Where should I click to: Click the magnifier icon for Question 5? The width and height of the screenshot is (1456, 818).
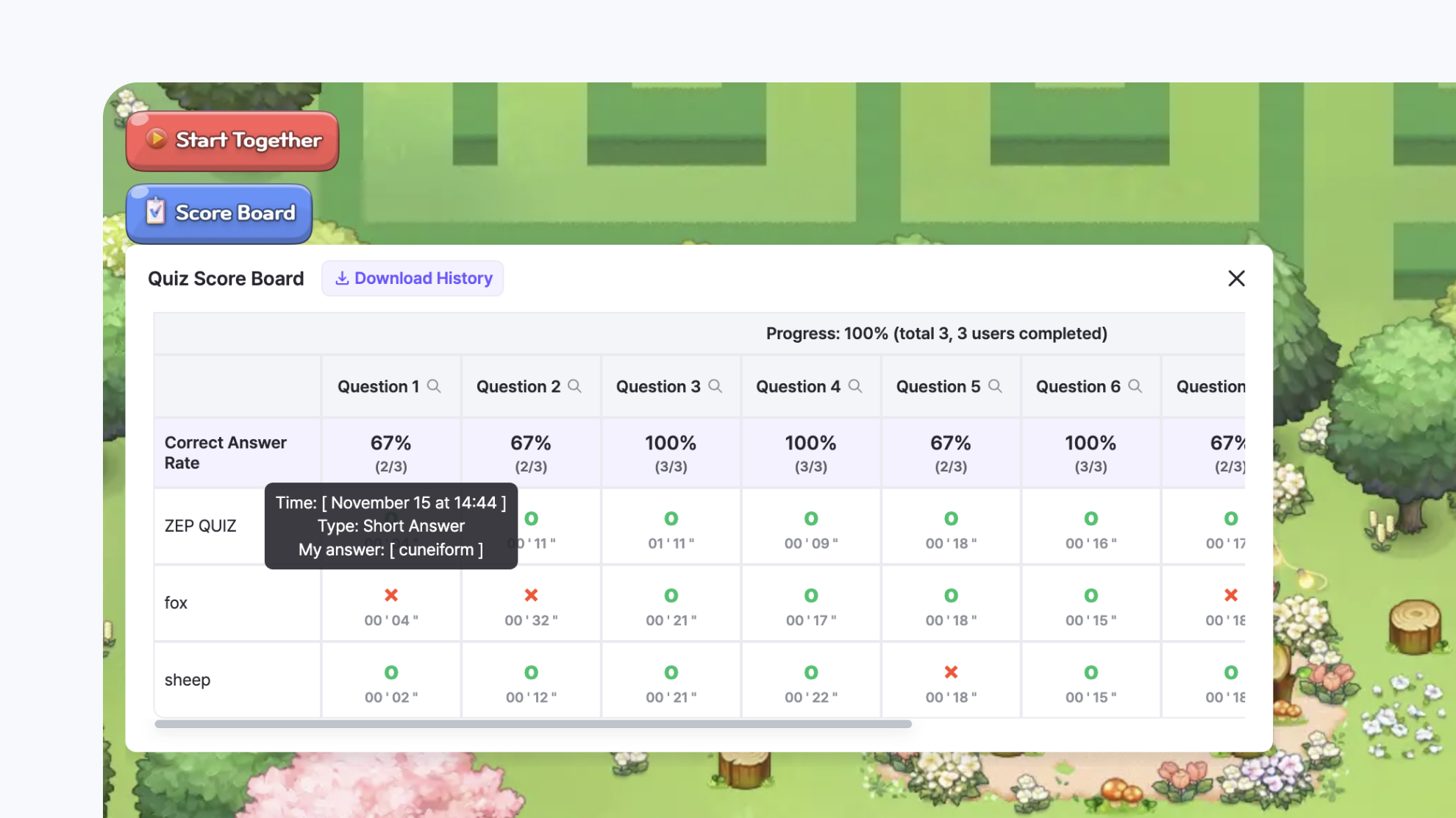point(995,386)
